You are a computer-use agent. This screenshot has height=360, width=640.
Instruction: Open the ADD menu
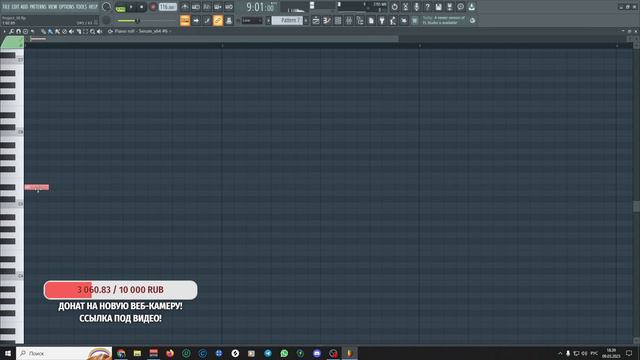point(24,7)
